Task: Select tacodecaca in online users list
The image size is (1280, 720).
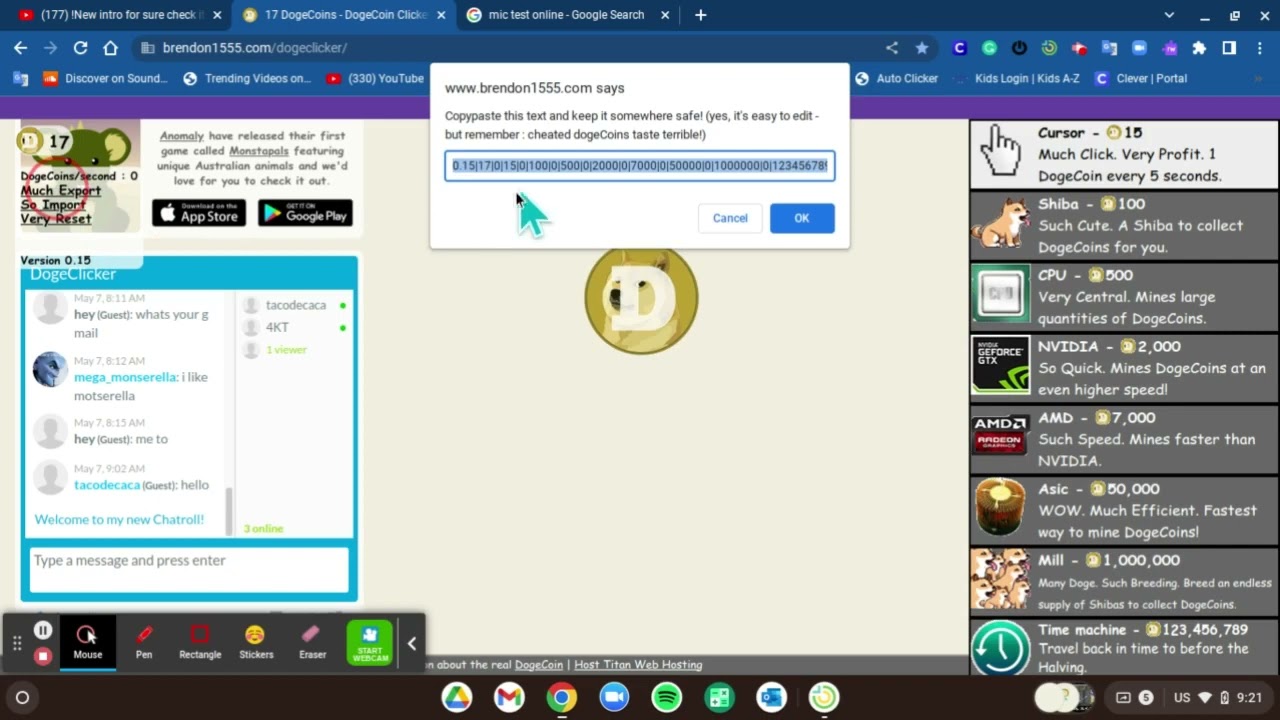Action: (x=296, y=305)
